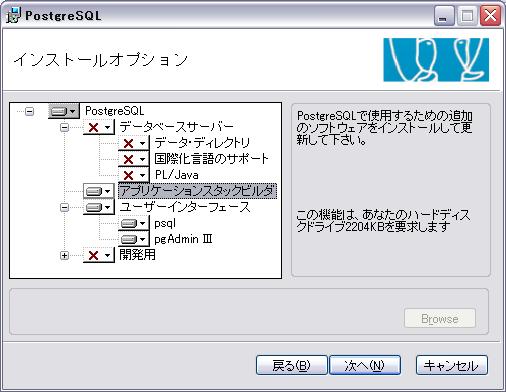Collapse the PostgreSQL root tree node

pyautogui.click(x=30, y=111)
